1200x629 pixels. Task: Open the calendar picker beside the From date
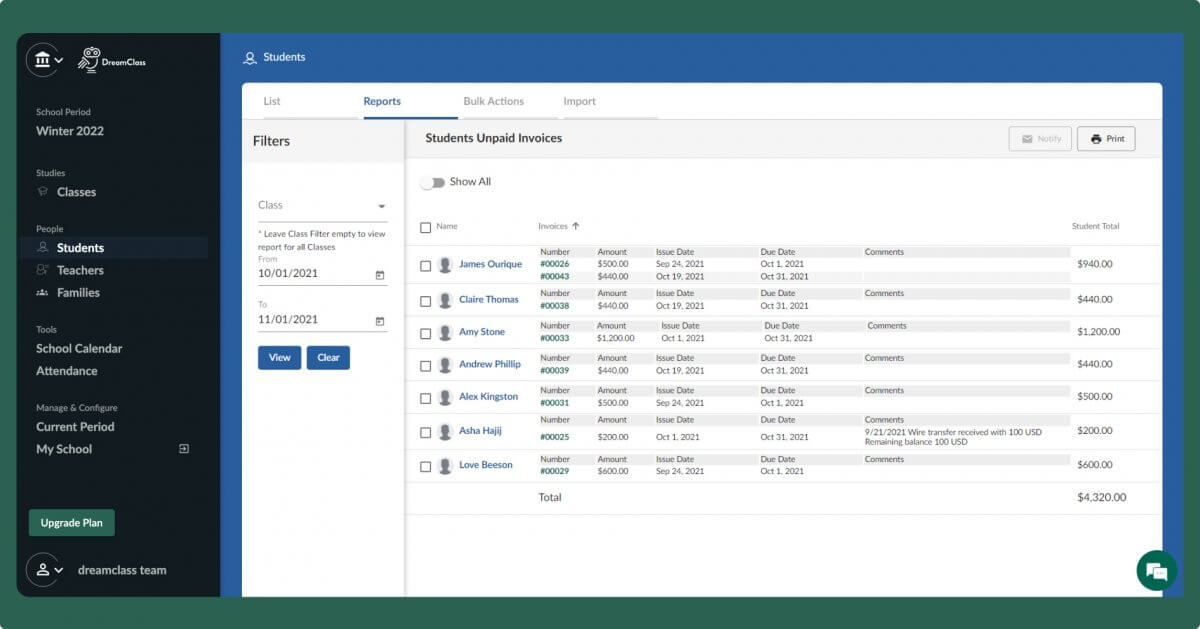381,273
